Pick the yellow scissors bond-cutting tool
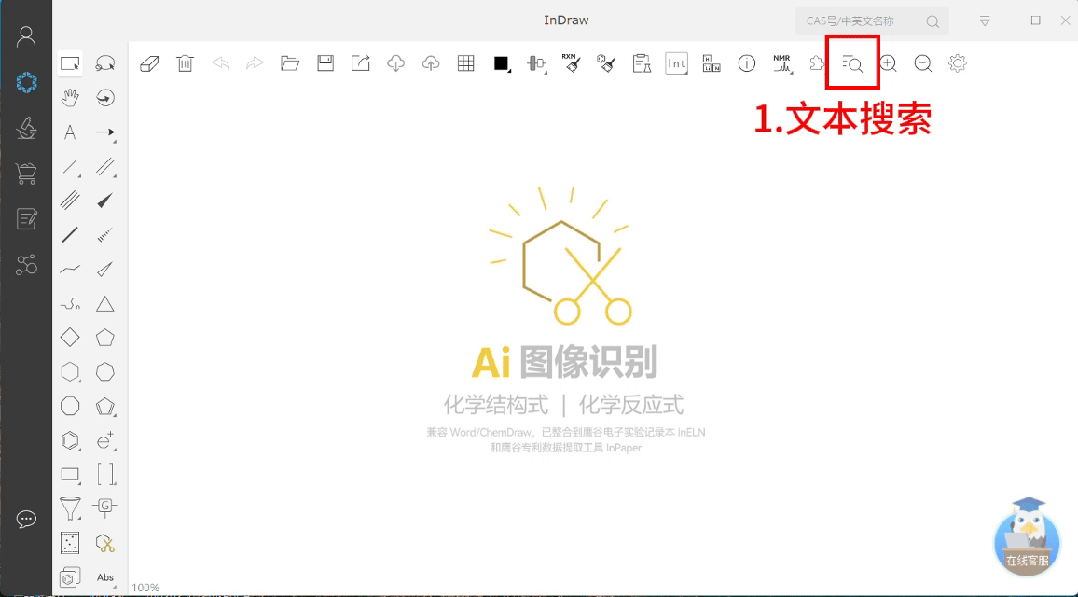Image resolution: width=1078 pixels, height=597 pixels. [x=105, y=542]
